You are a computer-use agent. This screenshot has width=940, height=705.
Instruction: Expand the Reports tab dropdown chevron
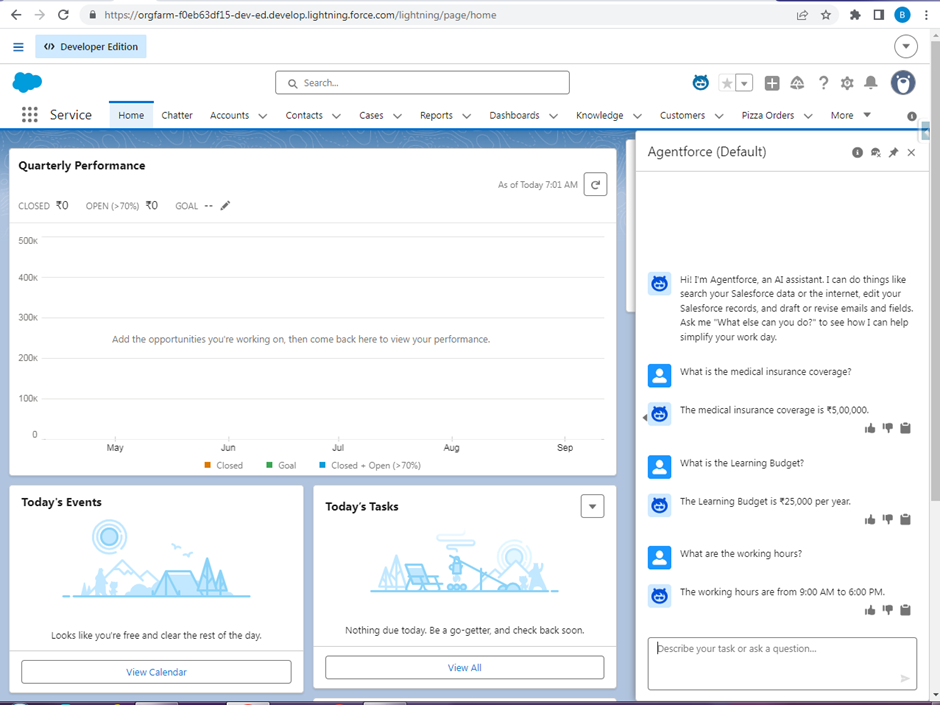[x=466, y=116]
